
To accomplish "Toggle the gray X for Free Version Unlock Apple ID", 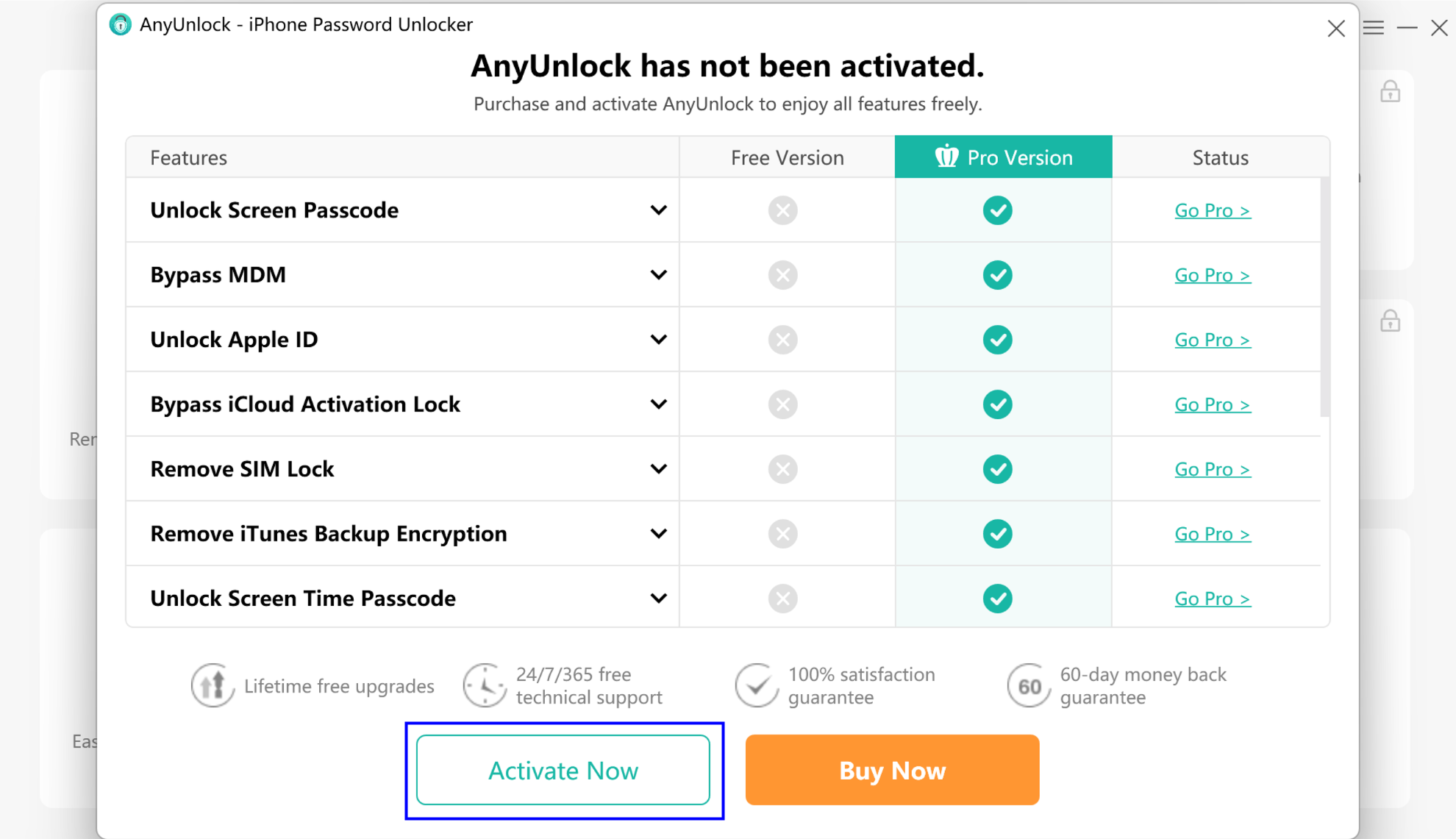I will [783, 339].
